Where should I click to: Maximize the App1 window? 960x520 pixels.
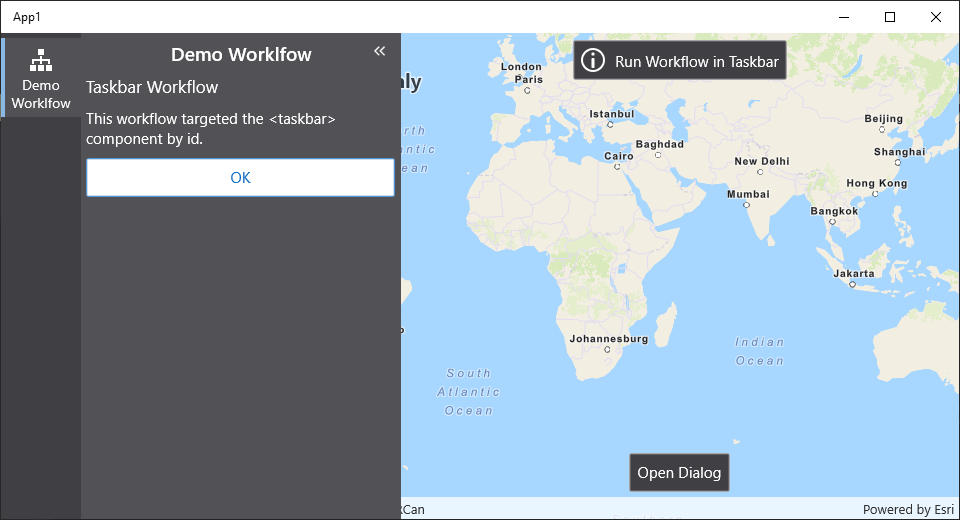tap(890, 17)
